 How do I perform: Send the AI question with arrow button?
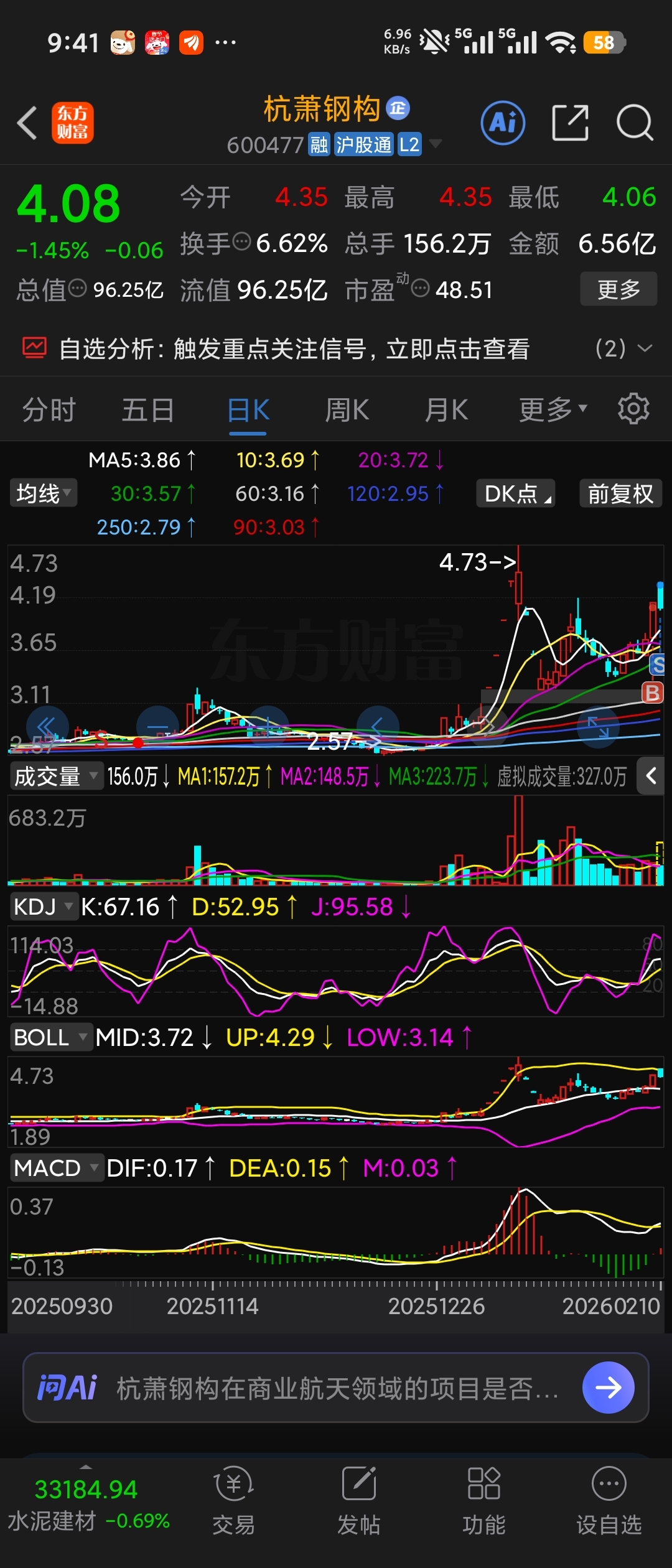tap(608, 1387)
